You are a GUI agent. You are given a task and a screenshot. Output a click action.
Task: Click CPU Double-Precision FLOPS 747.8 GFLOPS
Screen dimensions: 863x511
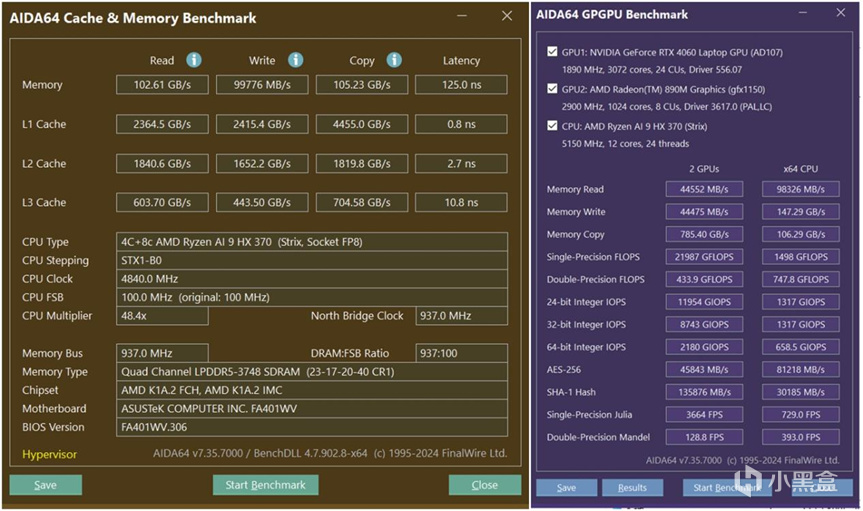[801, 280]
